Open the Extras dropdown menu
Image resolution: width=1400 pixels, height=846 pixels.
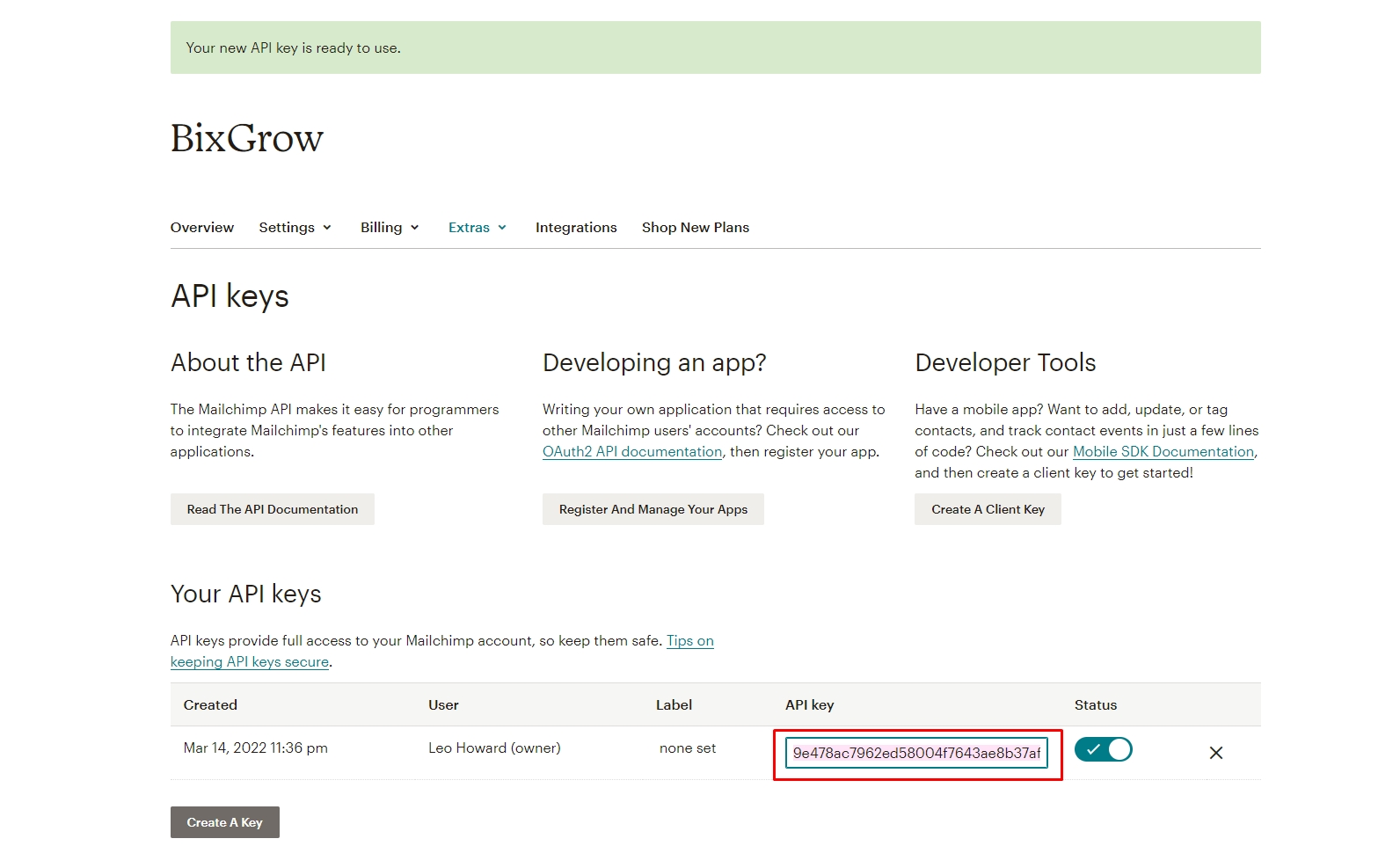tap(478, 228)
